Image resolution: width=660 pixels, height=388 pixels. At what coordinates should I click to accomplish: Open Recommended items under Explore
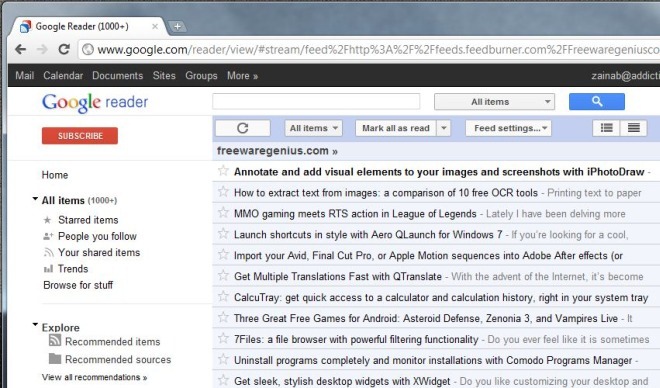(x=112, y=342)
